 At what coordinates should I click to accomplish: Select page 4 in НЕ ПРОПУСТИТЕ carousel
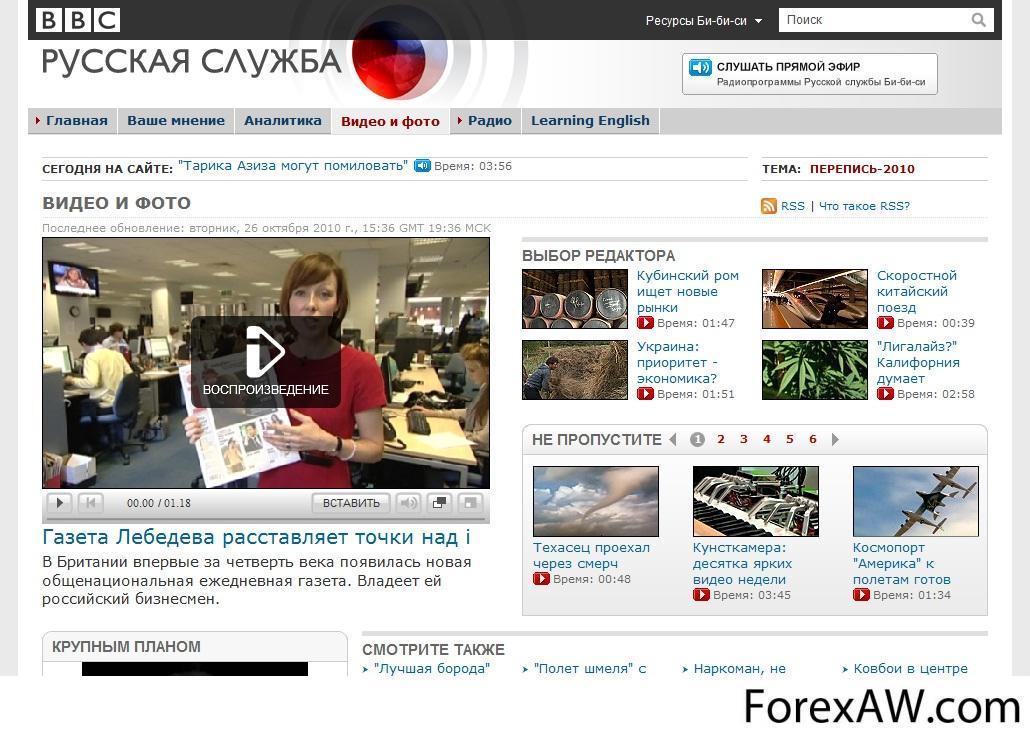767,439
